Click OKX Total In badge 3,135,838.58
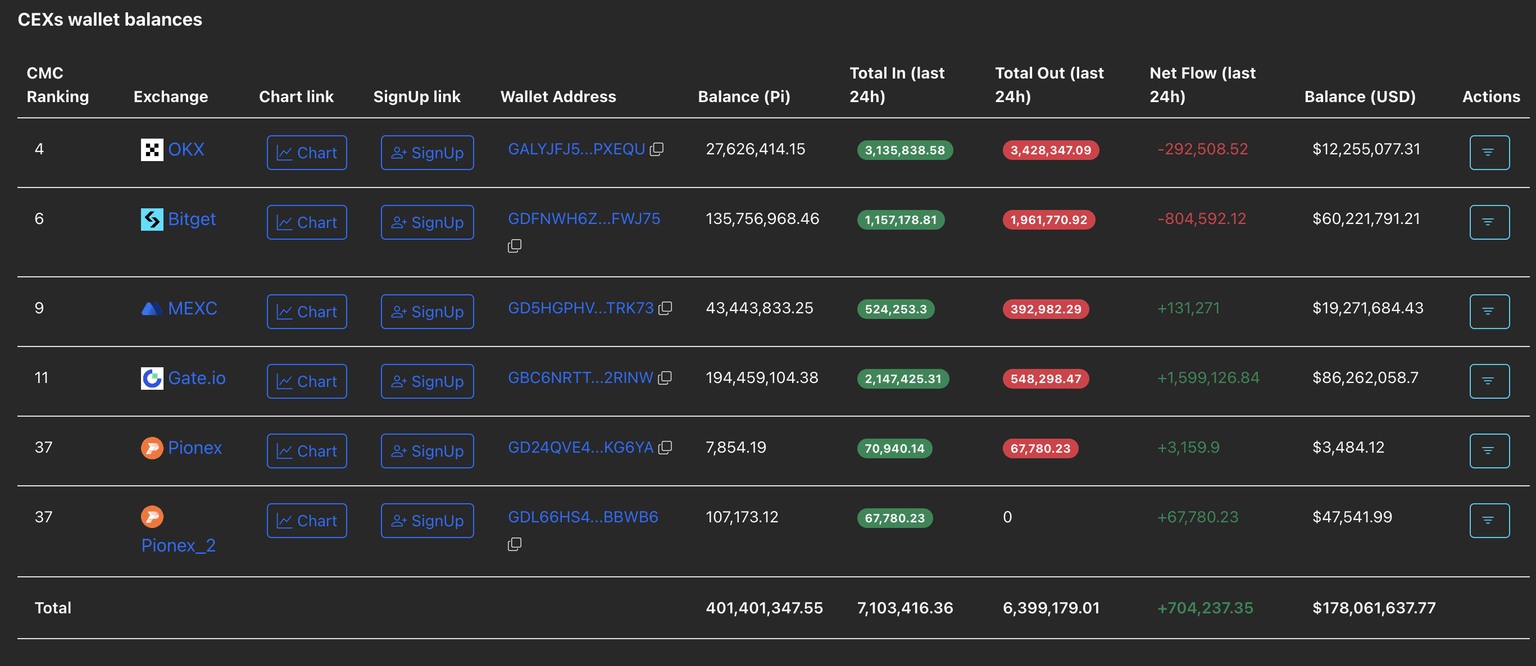This screenshot has height=666, width=1536. (905, 150)
